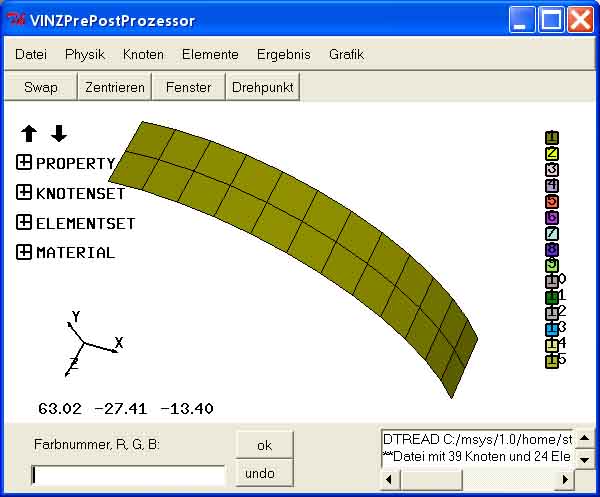Click the up arrow above PROPERTY
This screenshot has width=600, height=497.
pos(29,134)
